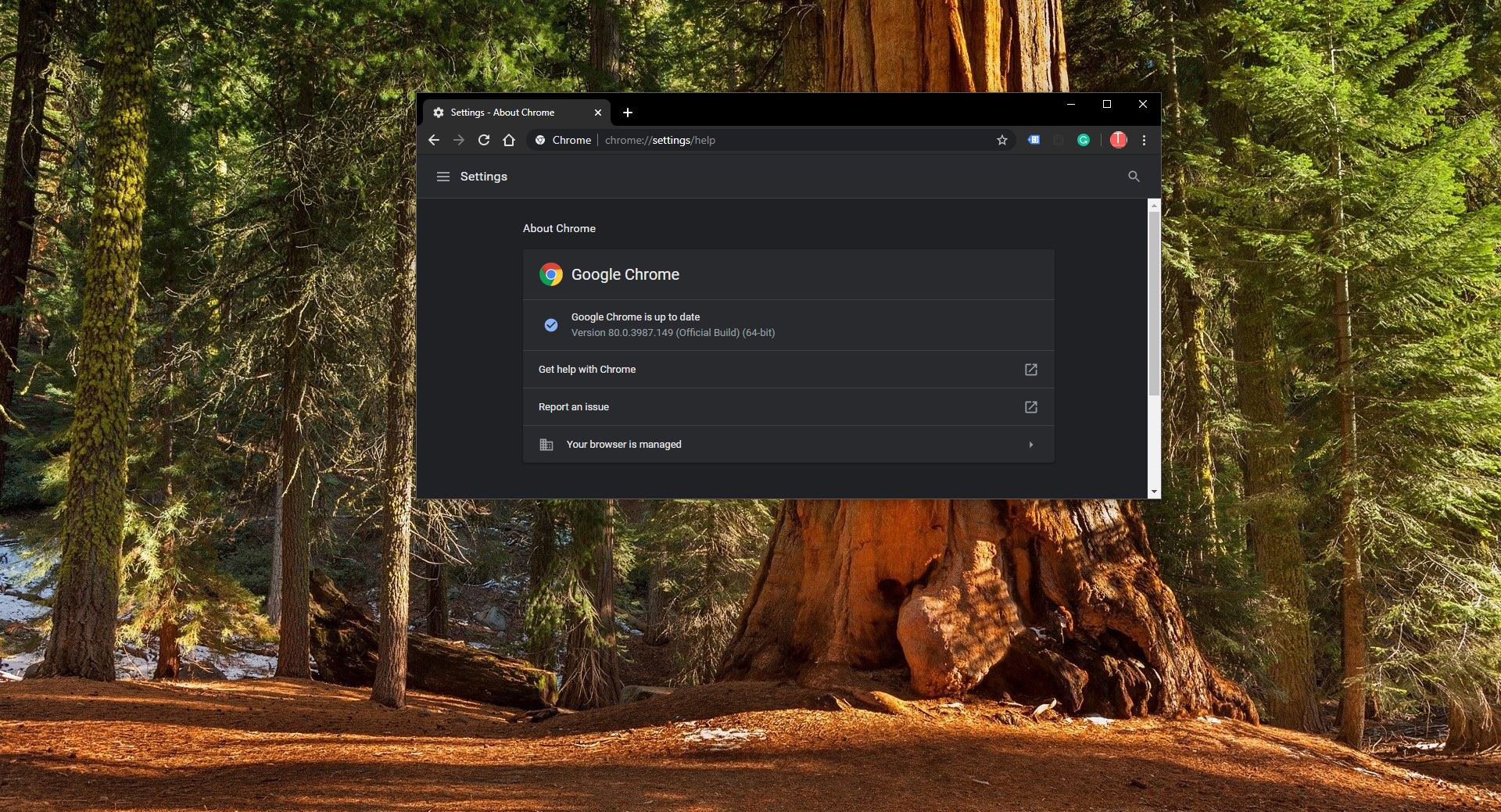
Task: Click the Report an issue link
Action: coord(574,406)
